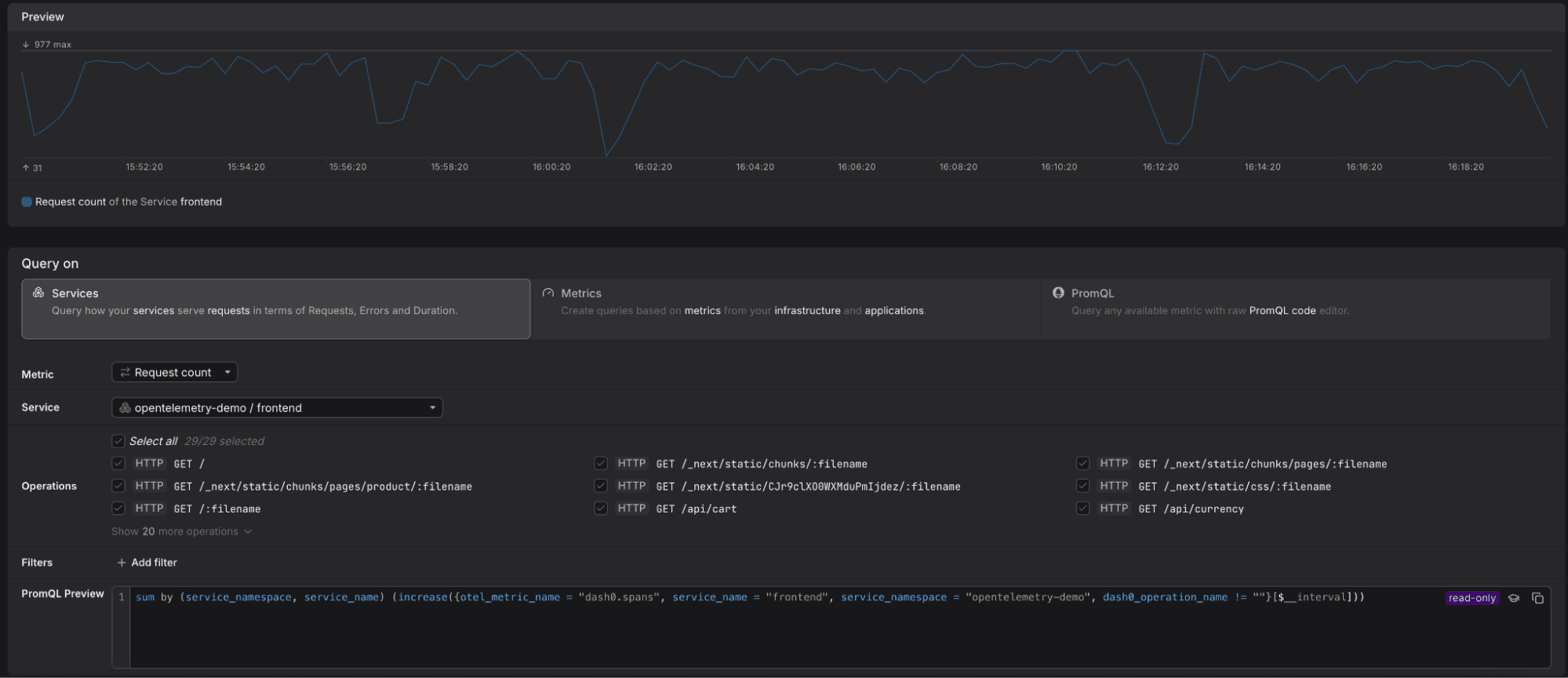This screenshot has height=678, width=1568.
Task: Click the Query on heading
Action: [x=50, y=264]
